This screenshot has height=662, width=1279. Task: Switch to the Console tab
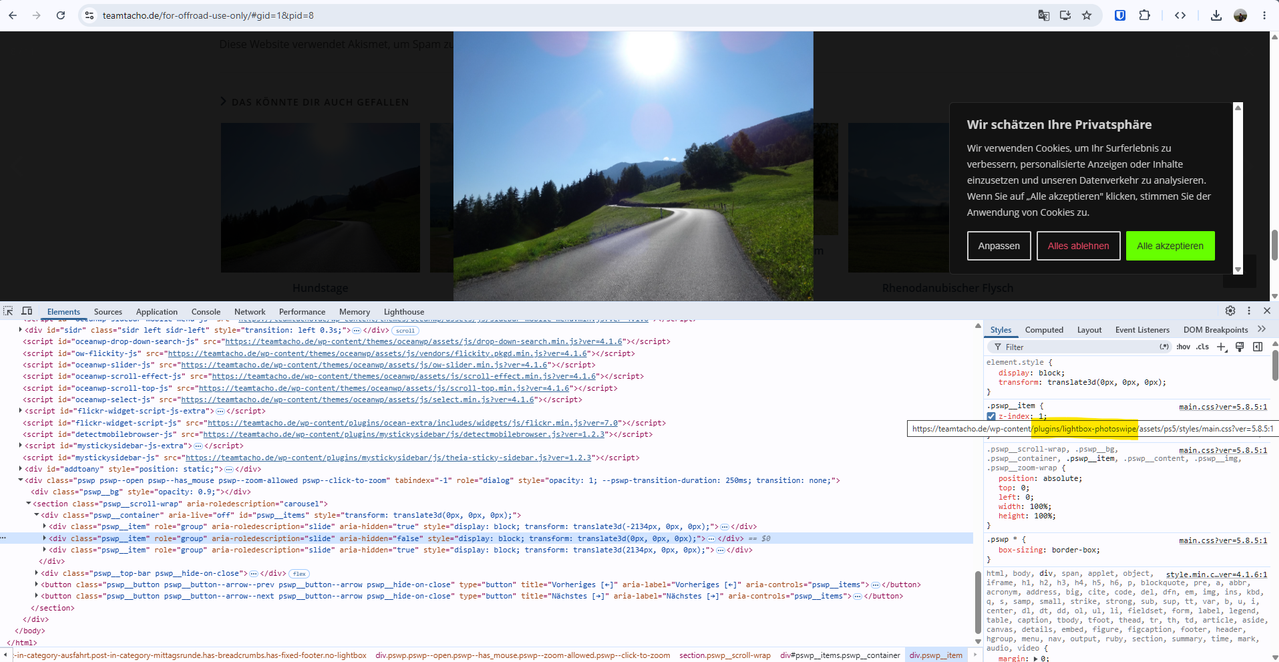click(206, 312)
